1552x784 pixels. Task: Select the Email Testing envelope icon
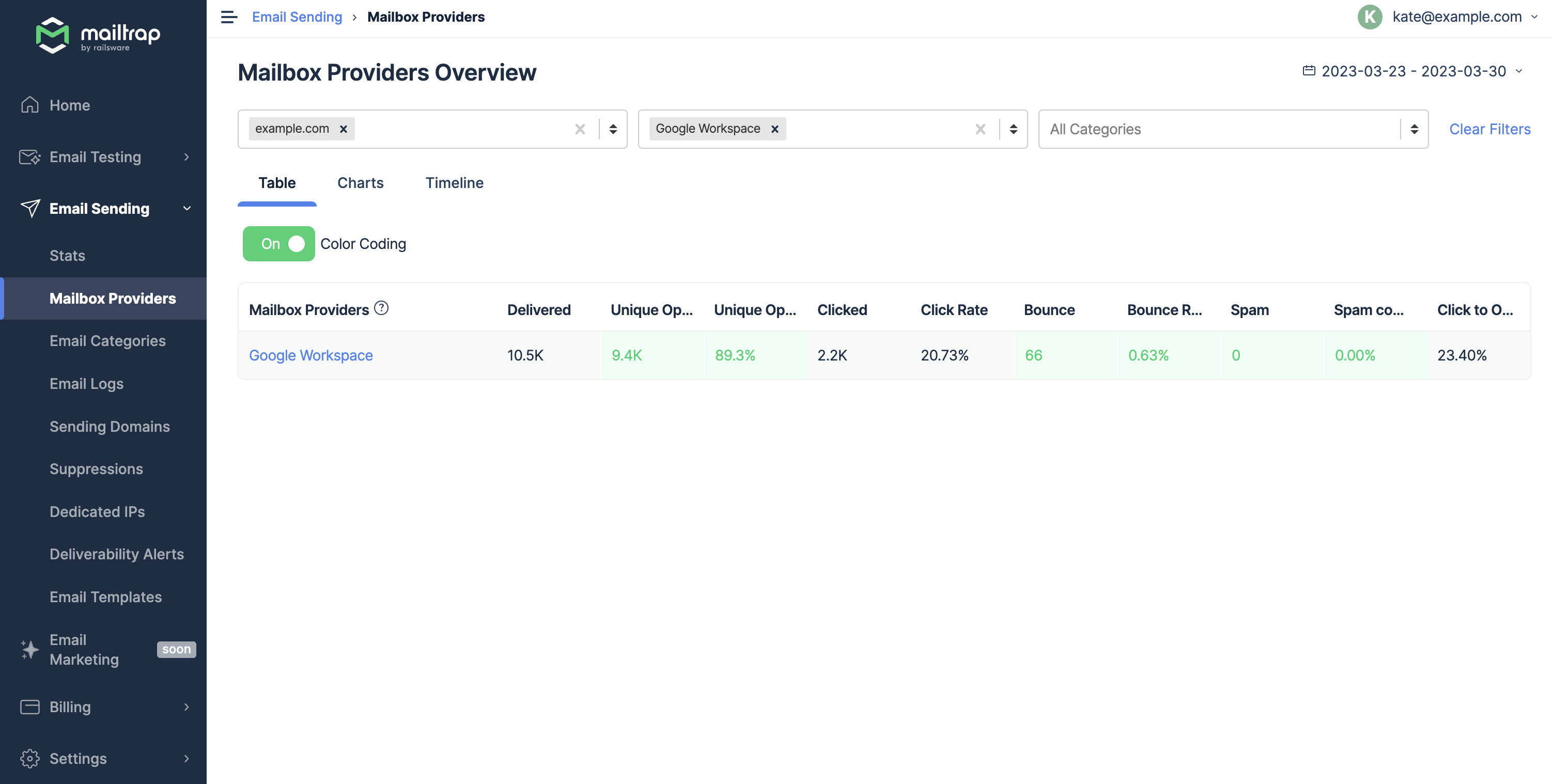(x=29, y=156)
